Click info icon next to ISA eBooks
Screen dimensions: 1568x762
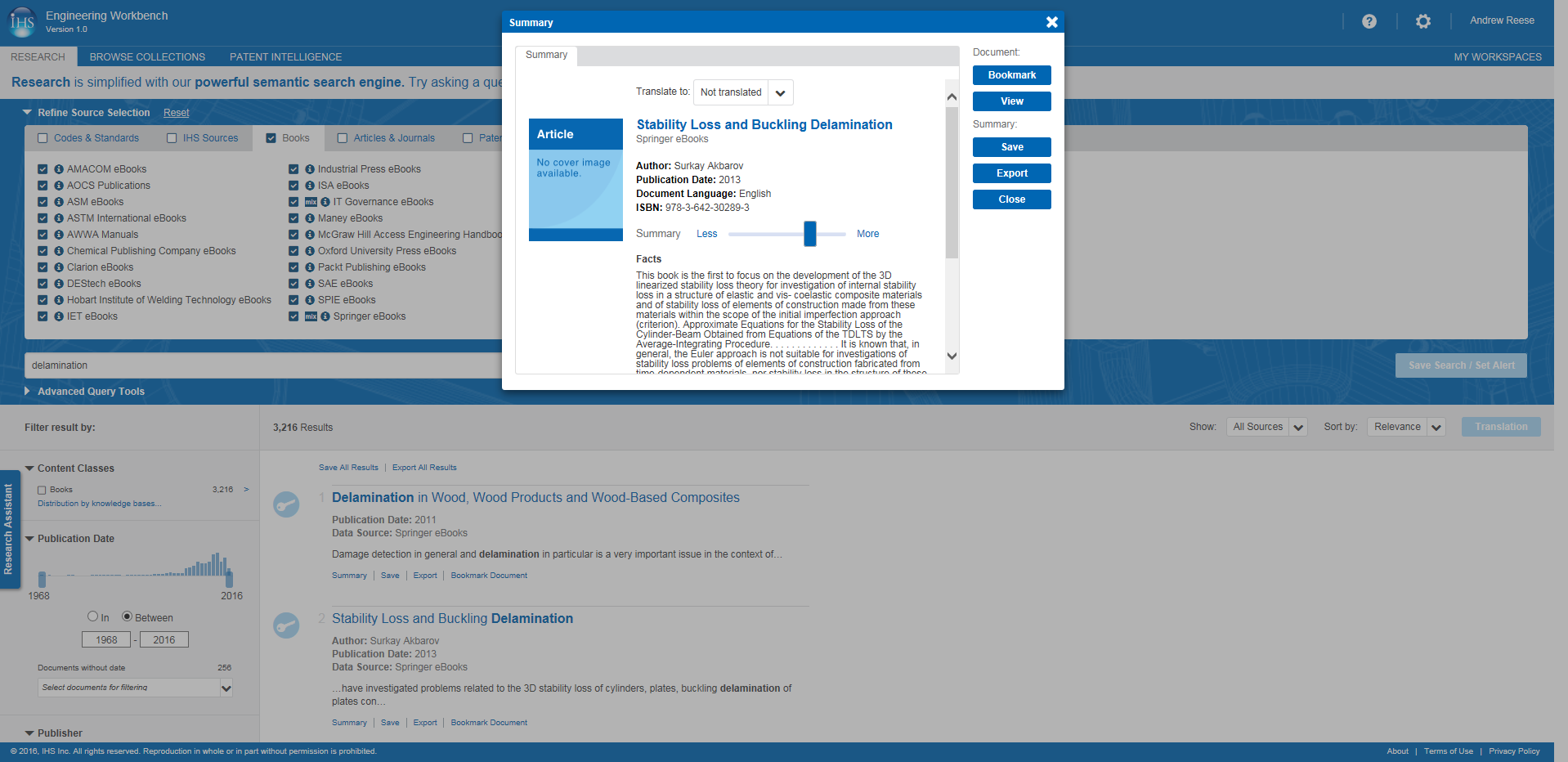click(310, 186)
